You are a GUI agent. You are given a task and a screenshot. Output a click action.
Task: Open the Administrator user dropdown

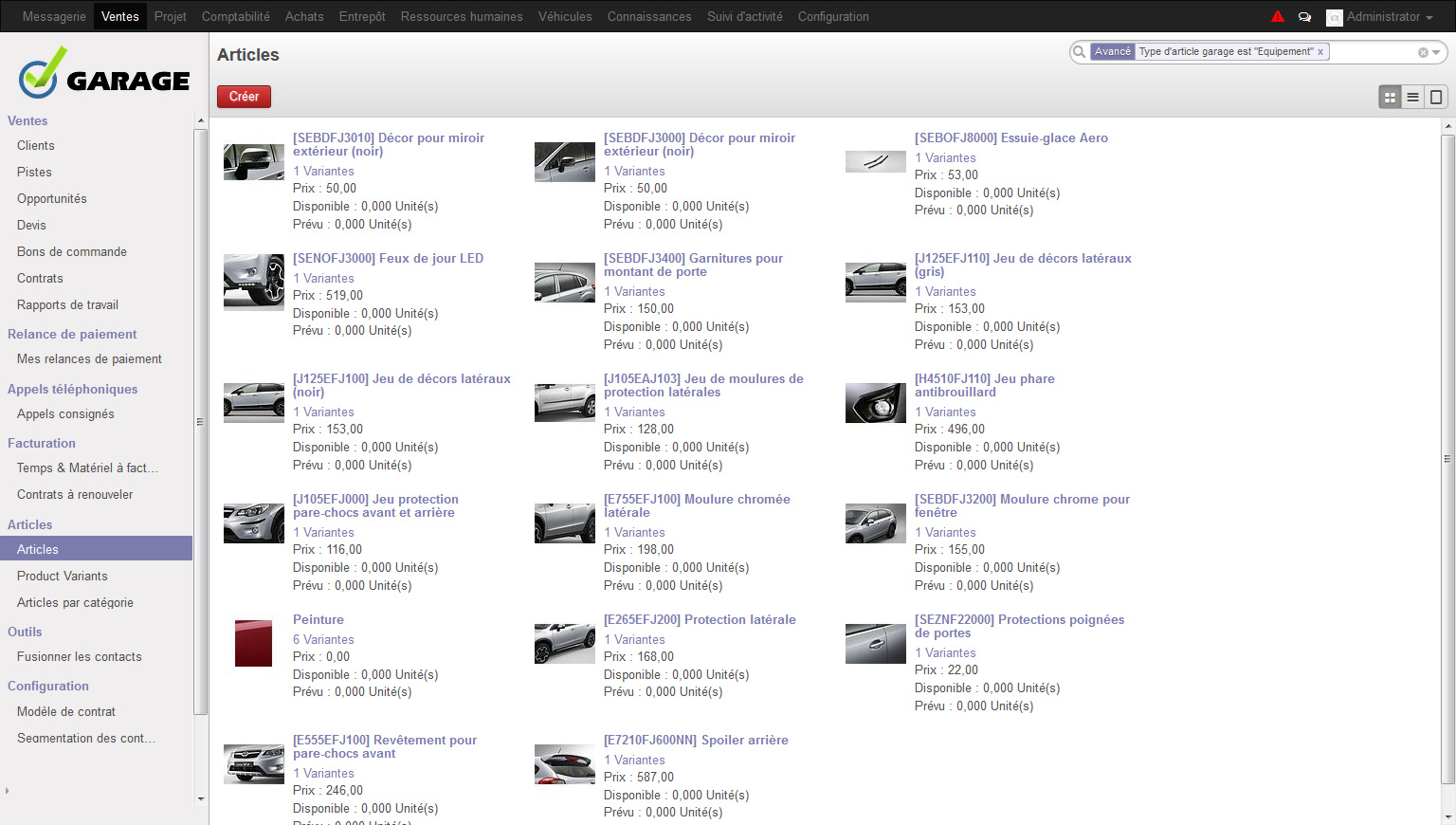1389,17
